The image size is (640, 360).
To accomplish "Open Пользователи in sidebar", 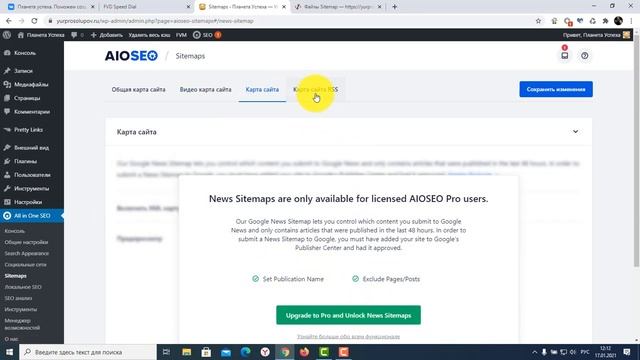I will click(x=32, y=175).
